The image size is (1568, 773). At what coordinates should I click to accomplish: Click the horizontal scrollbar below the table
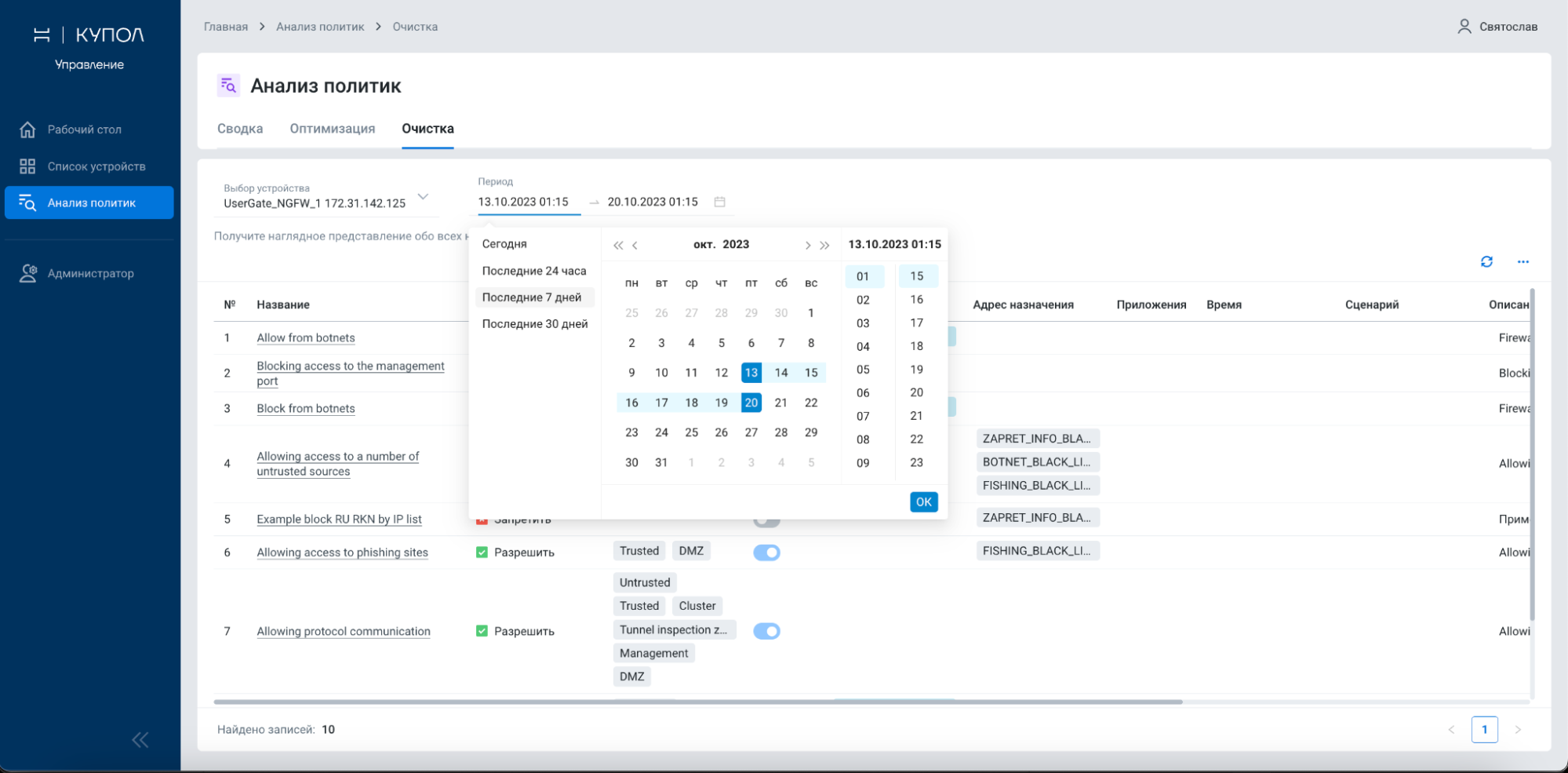click(698, 702)
